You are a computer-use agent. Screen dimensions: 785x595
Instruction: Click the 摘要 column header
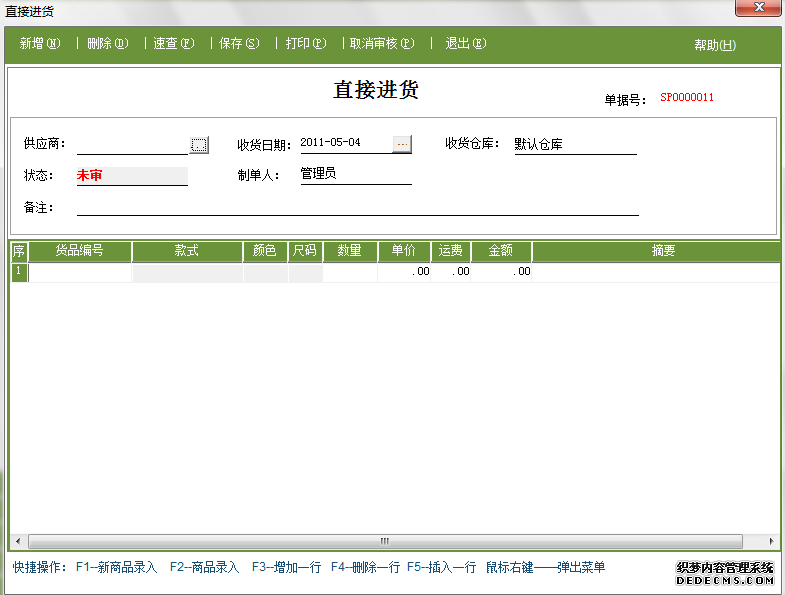point(663,251)
